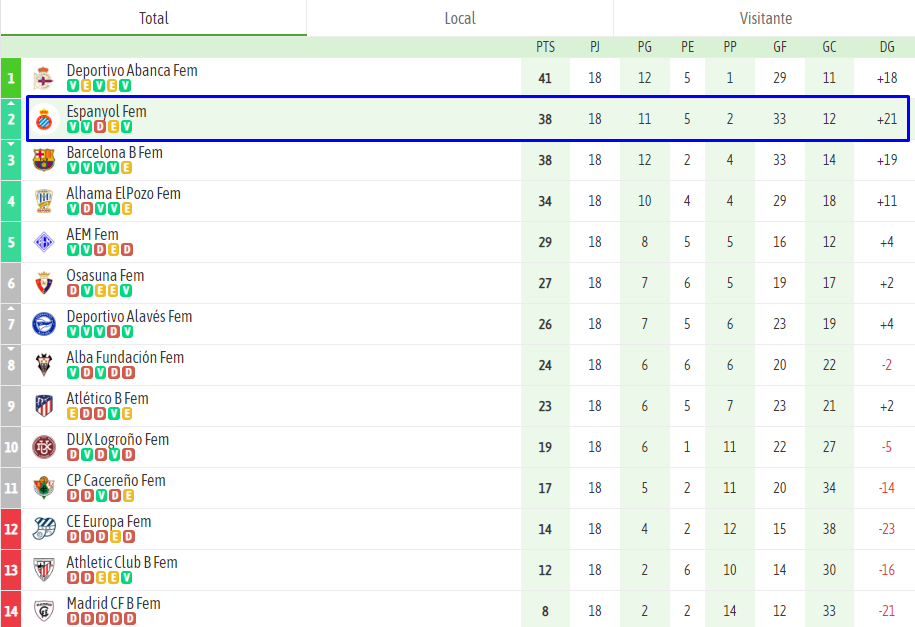915x627 pixels.
Task: Click the CE Europa Fem club crest
Action: coord(43,528)
